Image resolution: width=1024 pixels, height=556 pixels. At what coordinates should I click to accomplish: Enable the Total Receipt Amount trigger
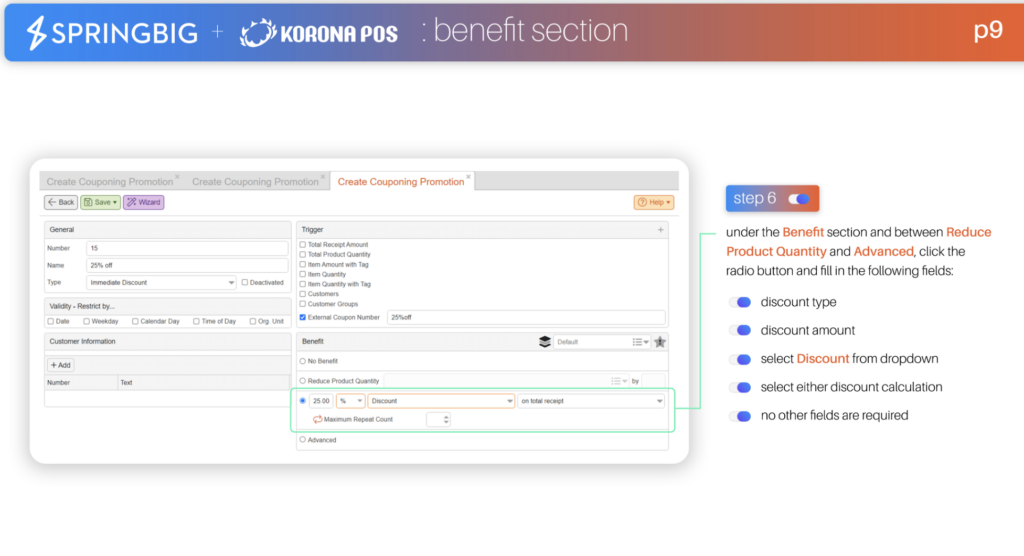click(x=302, y=244)
